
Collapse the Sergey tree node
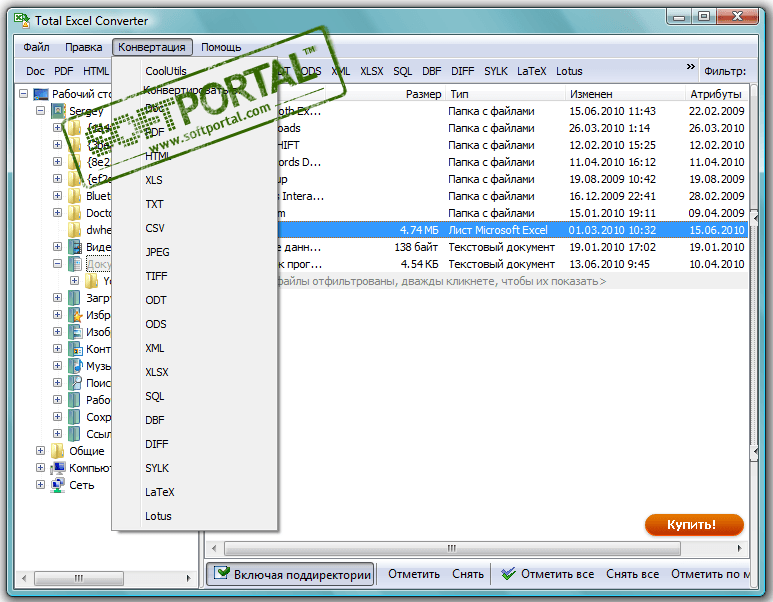40,110
